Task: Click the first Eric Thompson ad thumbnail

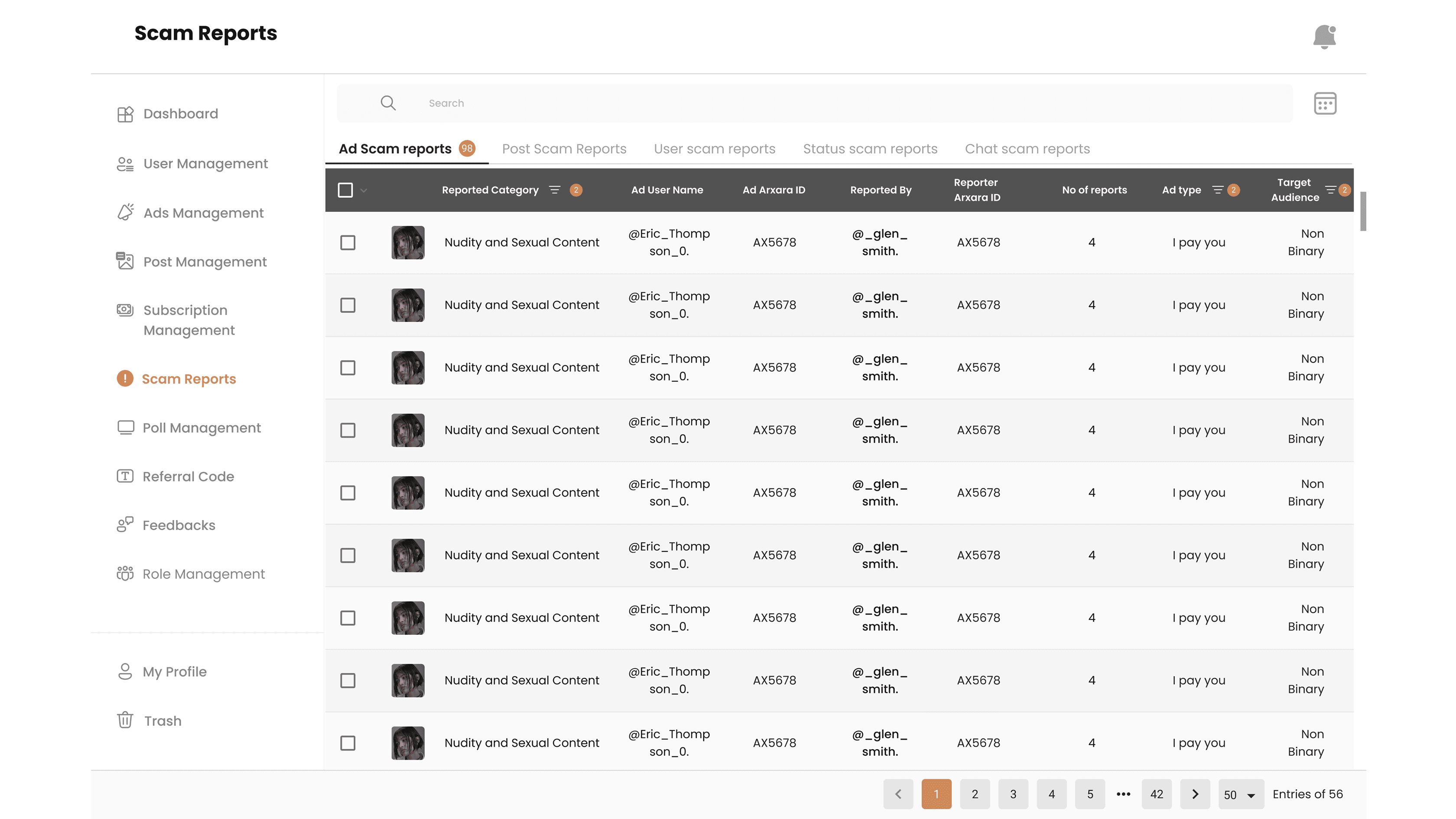Action: click(x=407, y=242)
